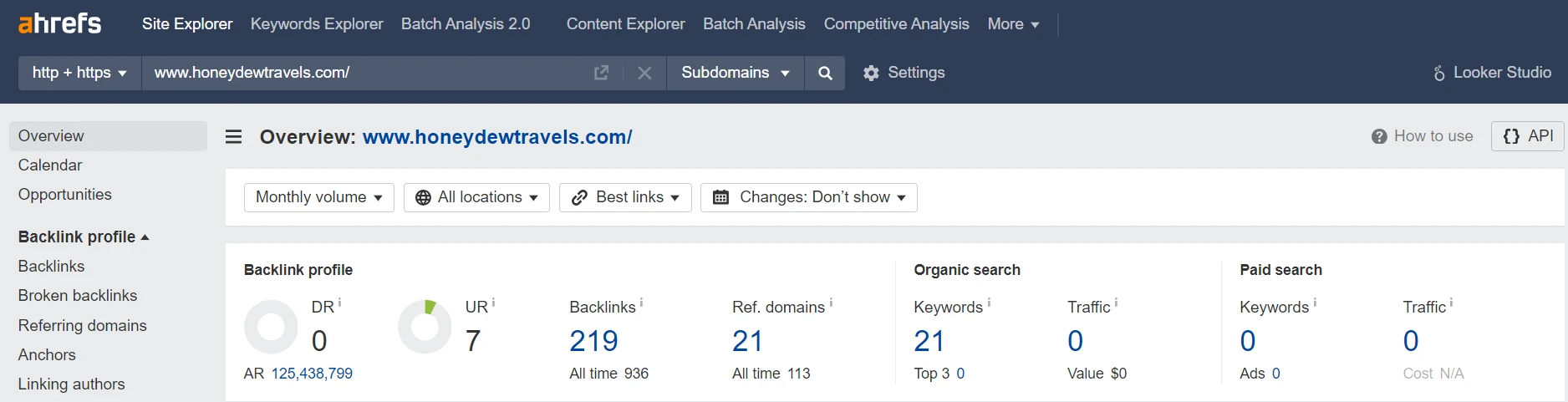Open Settings gear option

coord(904,73)
